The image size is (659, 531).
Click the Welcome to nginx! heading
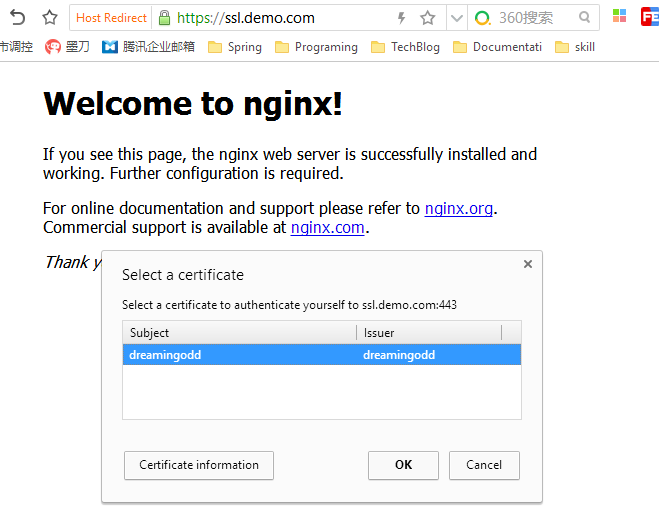[x=193, y=103]
